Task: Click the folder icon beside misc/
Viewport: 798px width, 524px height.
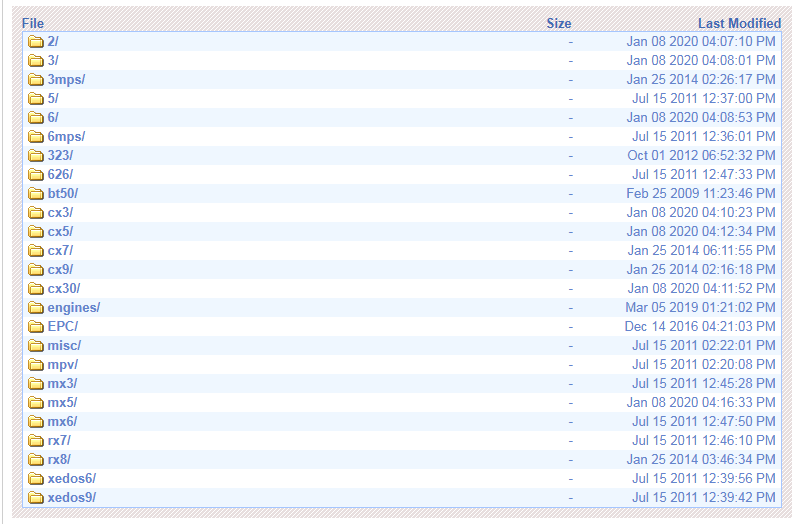Action: coord(36,346)
